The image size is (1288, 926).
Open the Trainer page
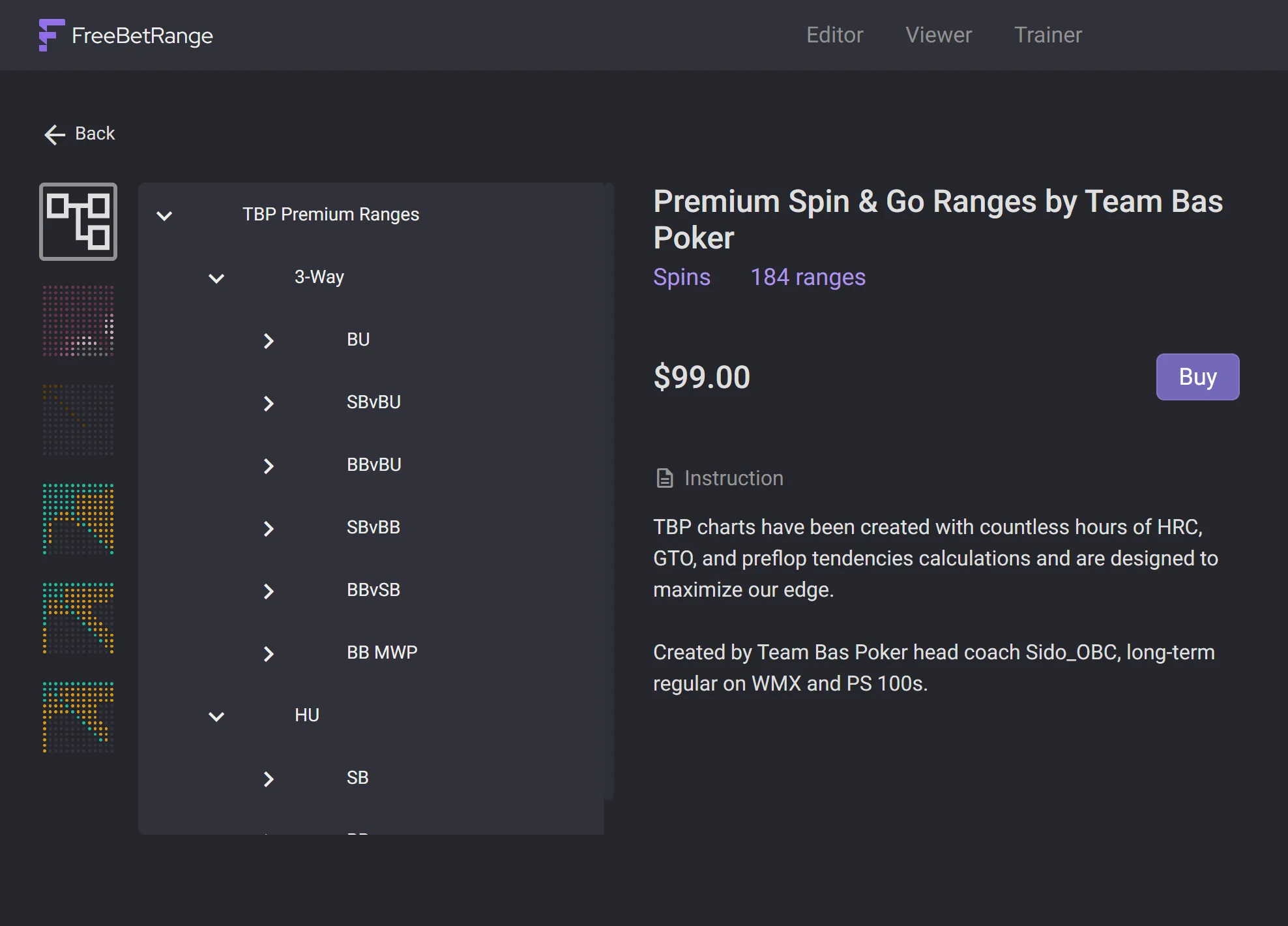tap(1047, 35)
